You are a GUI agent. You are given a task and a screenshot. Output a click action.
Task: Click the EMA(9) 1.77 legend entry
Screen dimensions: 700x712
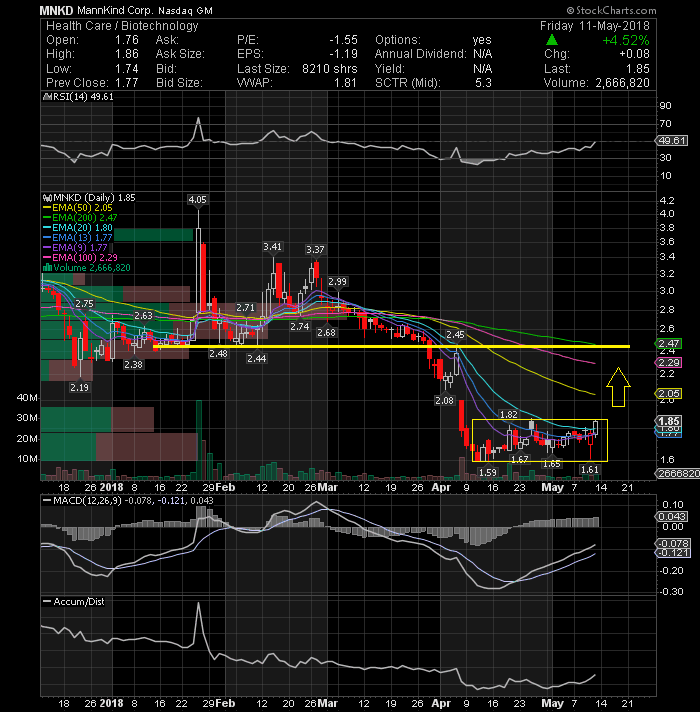coord(75,248)
